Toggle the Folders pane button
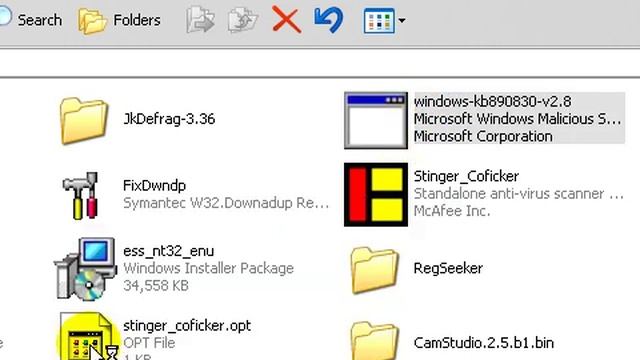Screen dimensions: 640x360 click(x=120, y=20)
